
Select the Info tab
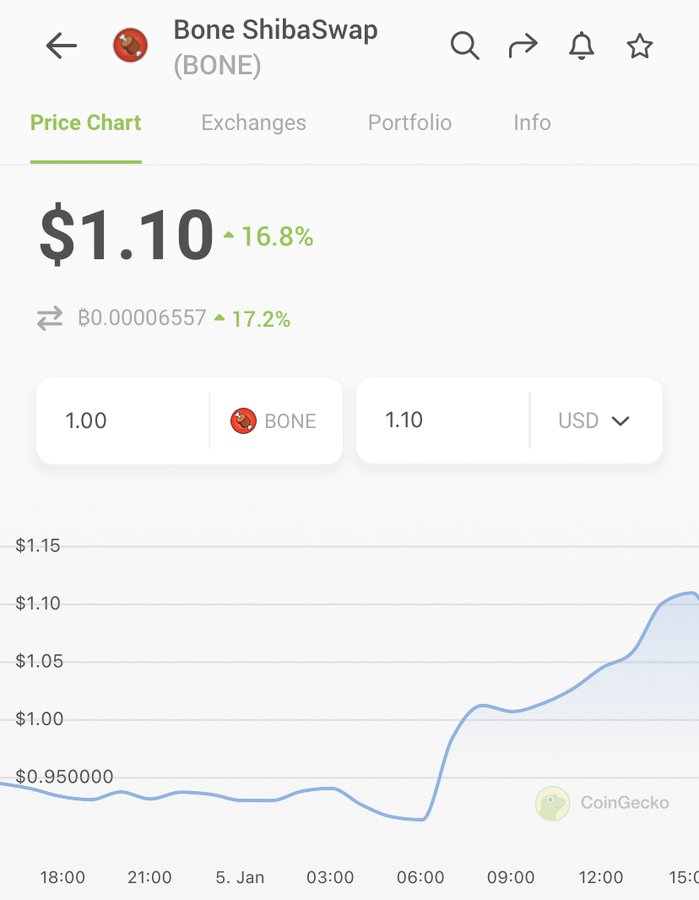(532, 123)
